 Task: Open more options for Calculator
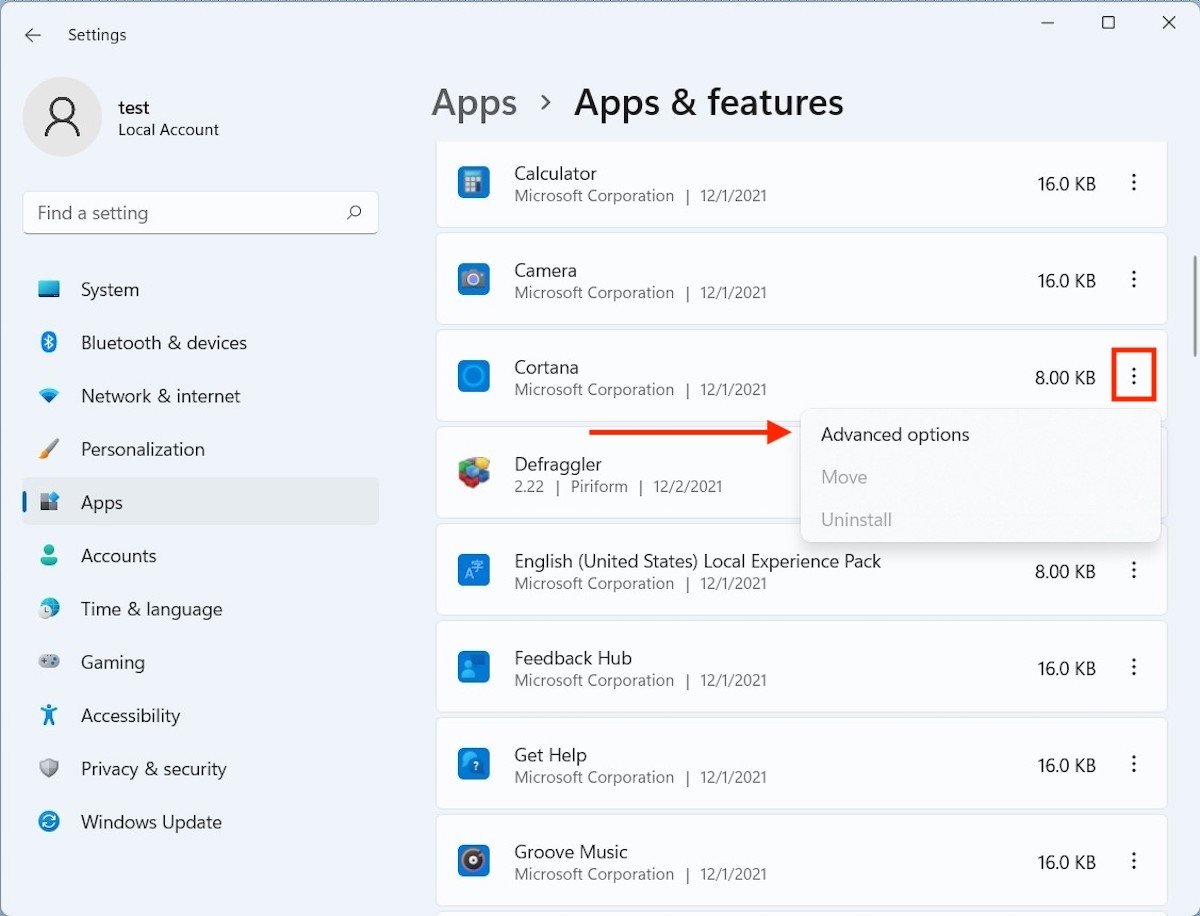tap(1134, 183)
